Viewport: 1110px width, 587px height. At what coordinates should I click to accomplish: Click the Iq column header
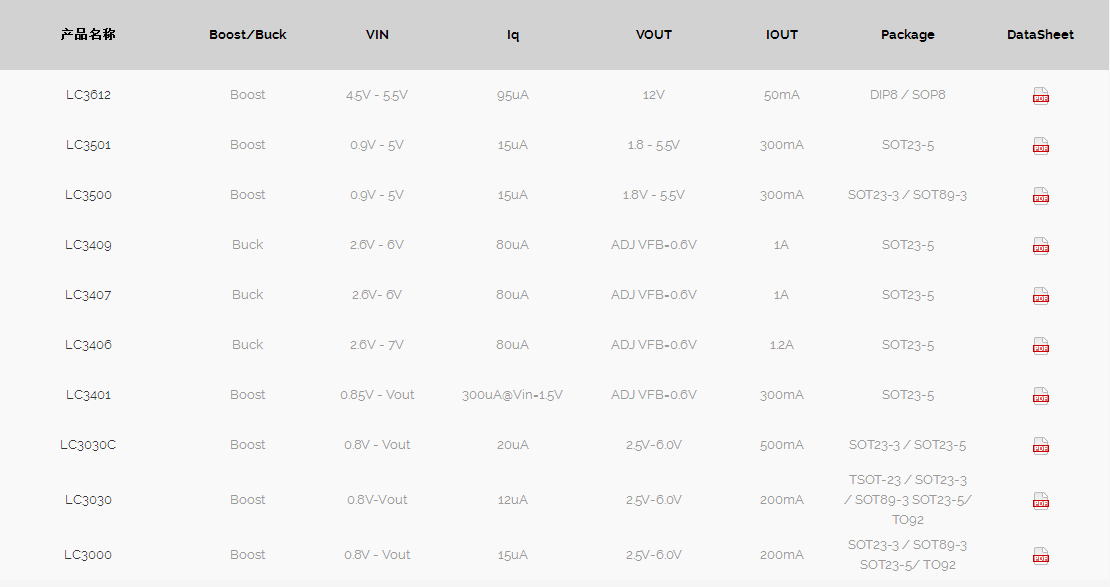513,35
